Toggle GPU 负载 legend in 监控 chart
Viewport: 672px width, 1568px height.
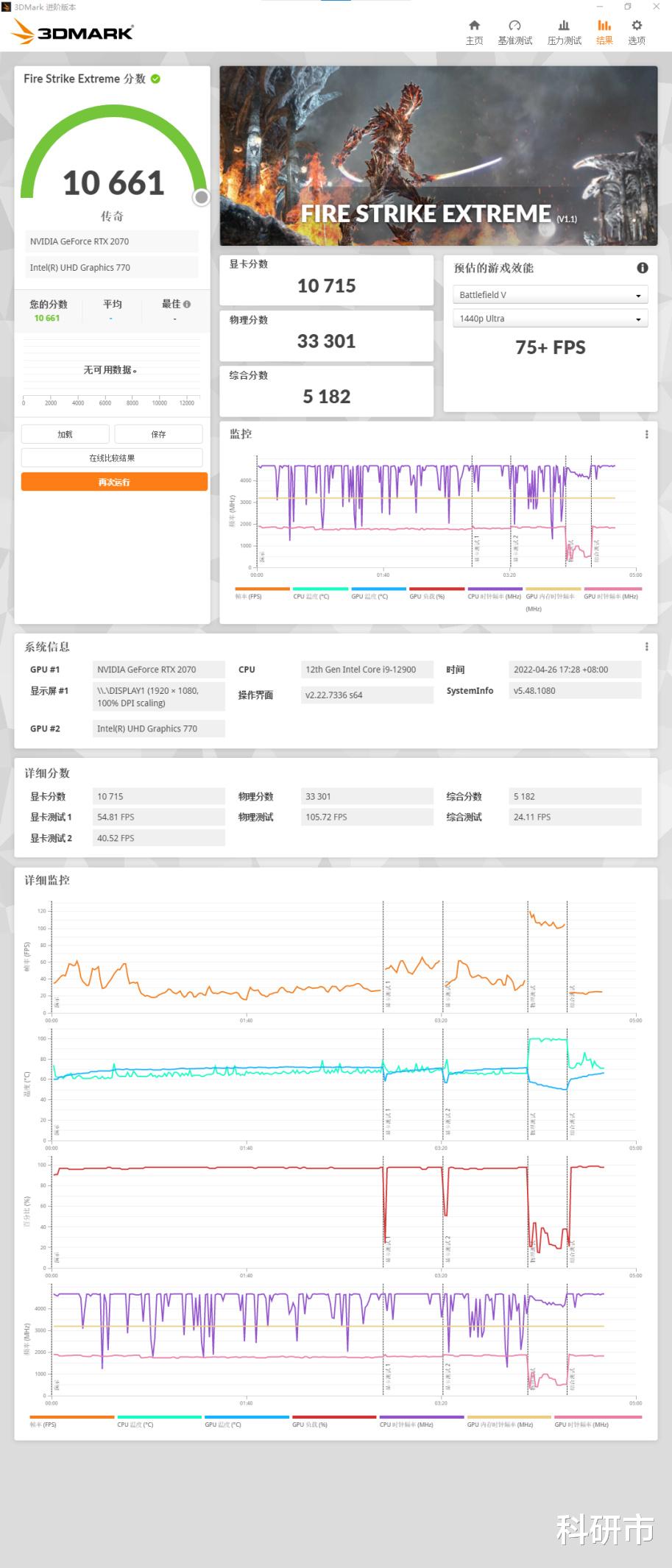(x=436, y=593)
